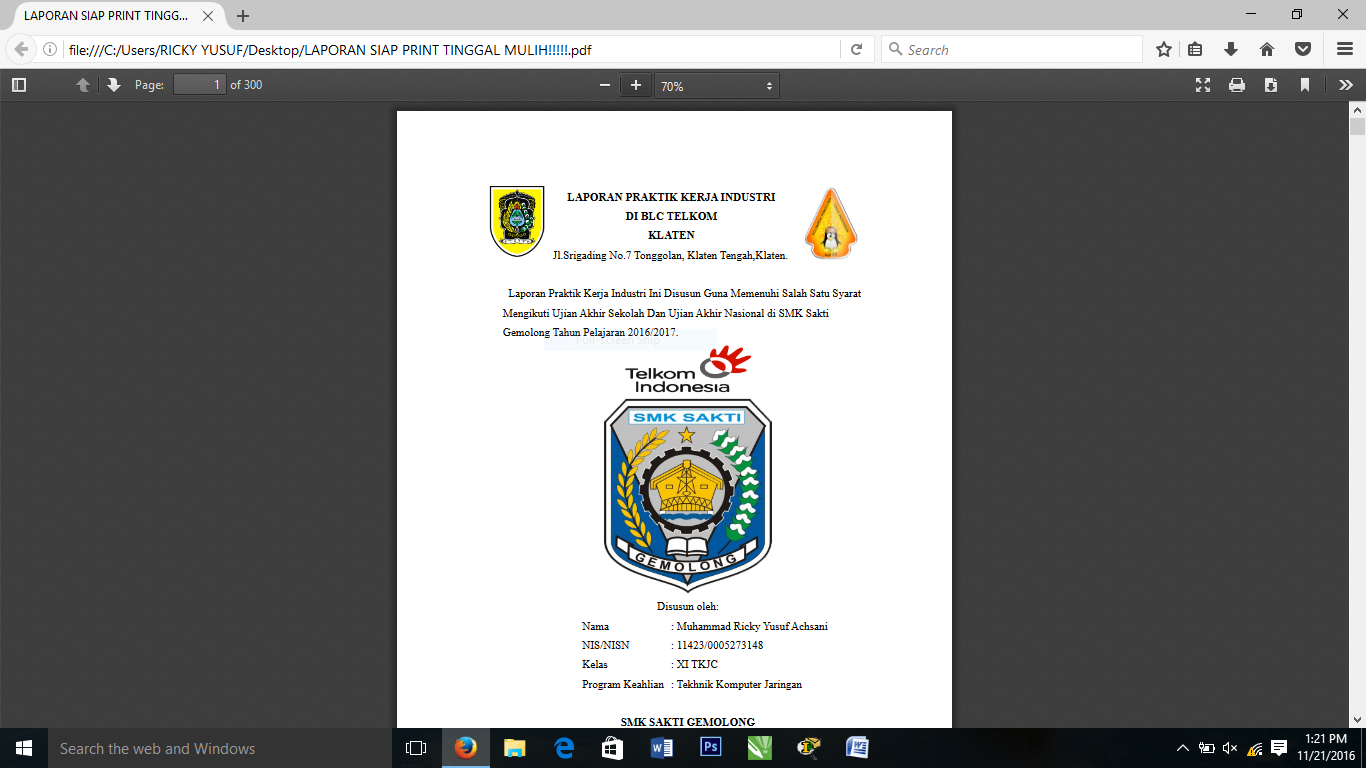Click the 'Disusun oleh:' text

point(688,606)
